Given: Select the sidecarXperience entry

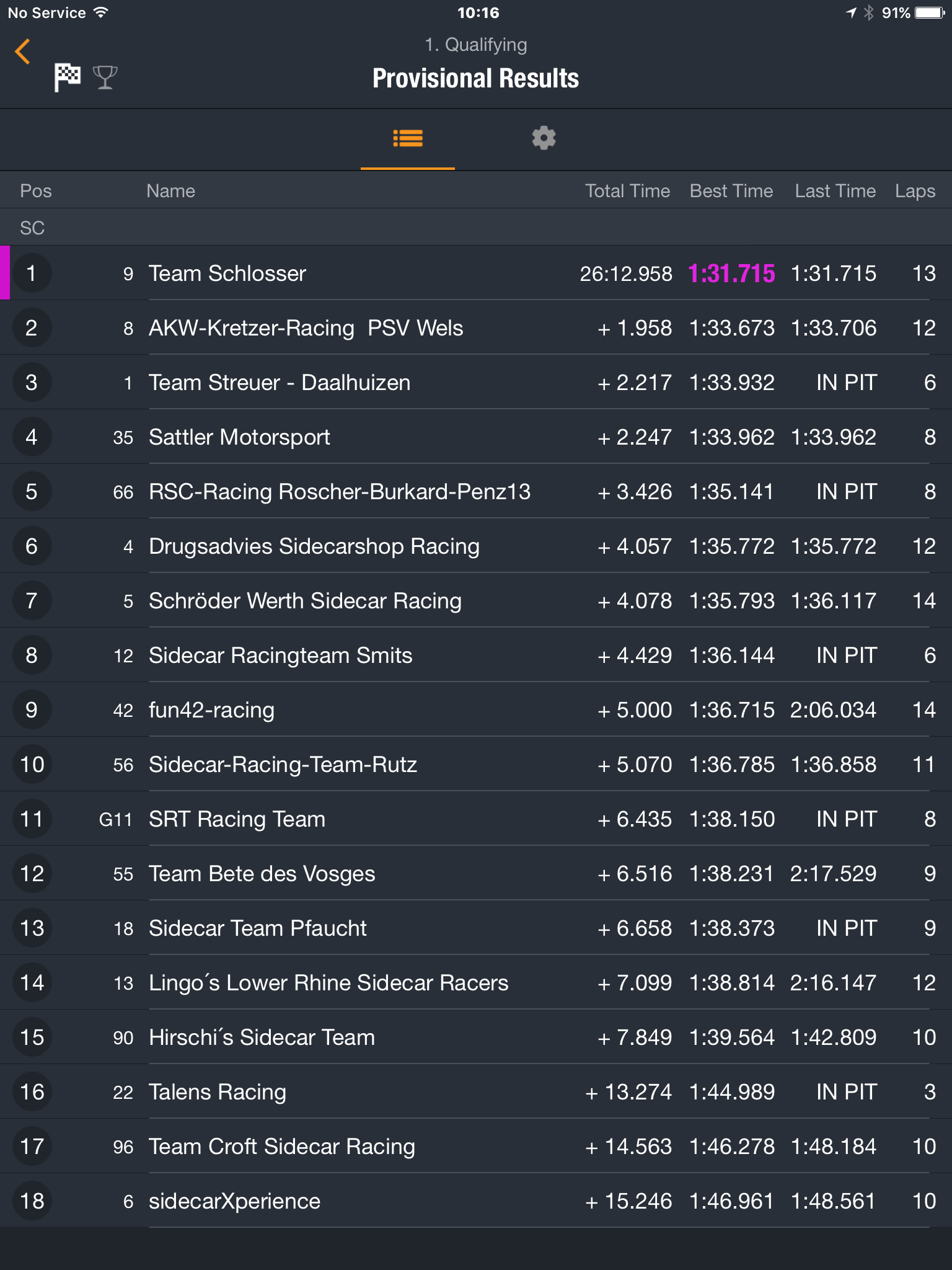Looking at the screenshot, I should [476, 1201].
